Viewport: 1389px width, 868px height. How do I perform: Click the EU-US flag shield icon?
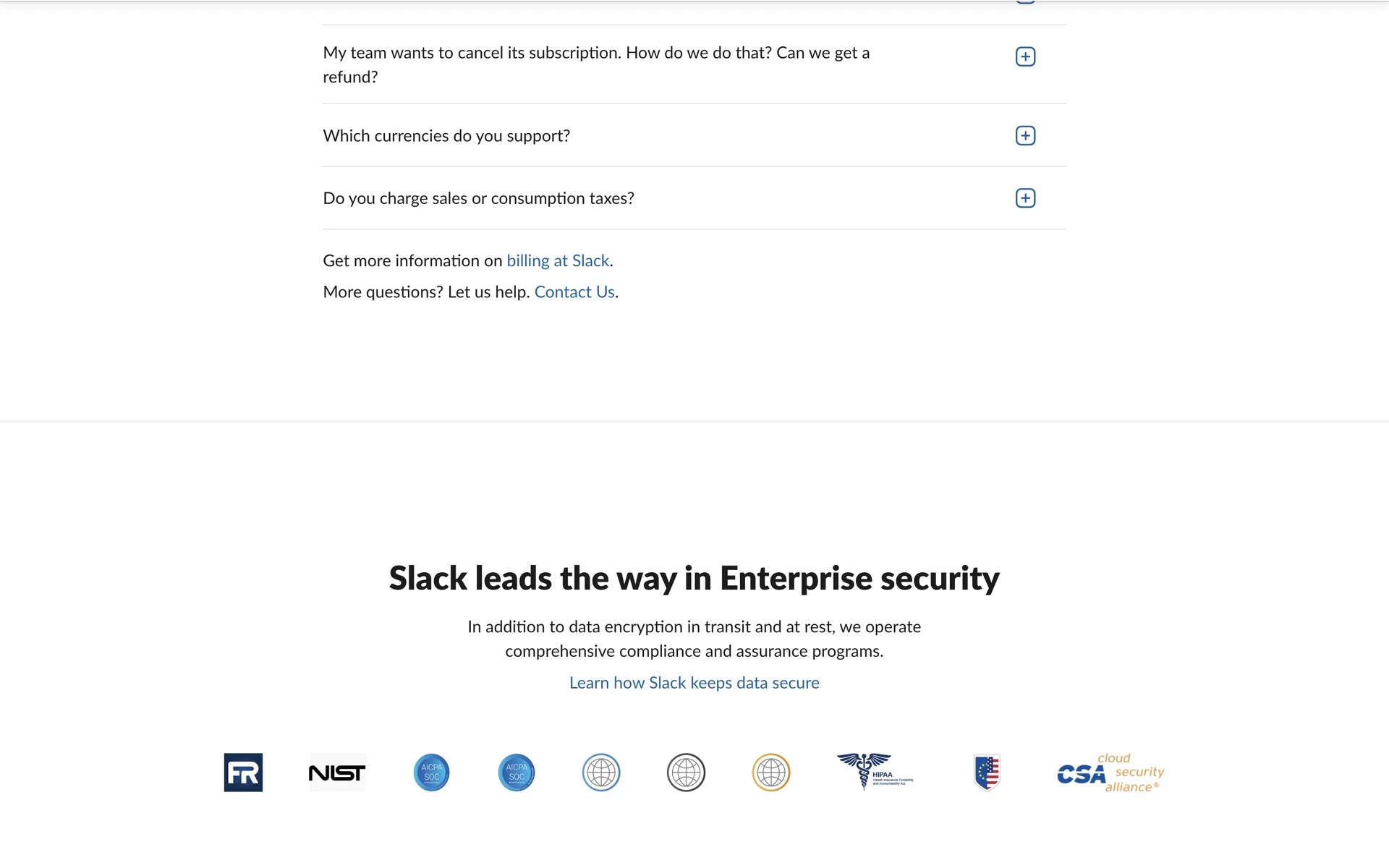click(987, 773)
